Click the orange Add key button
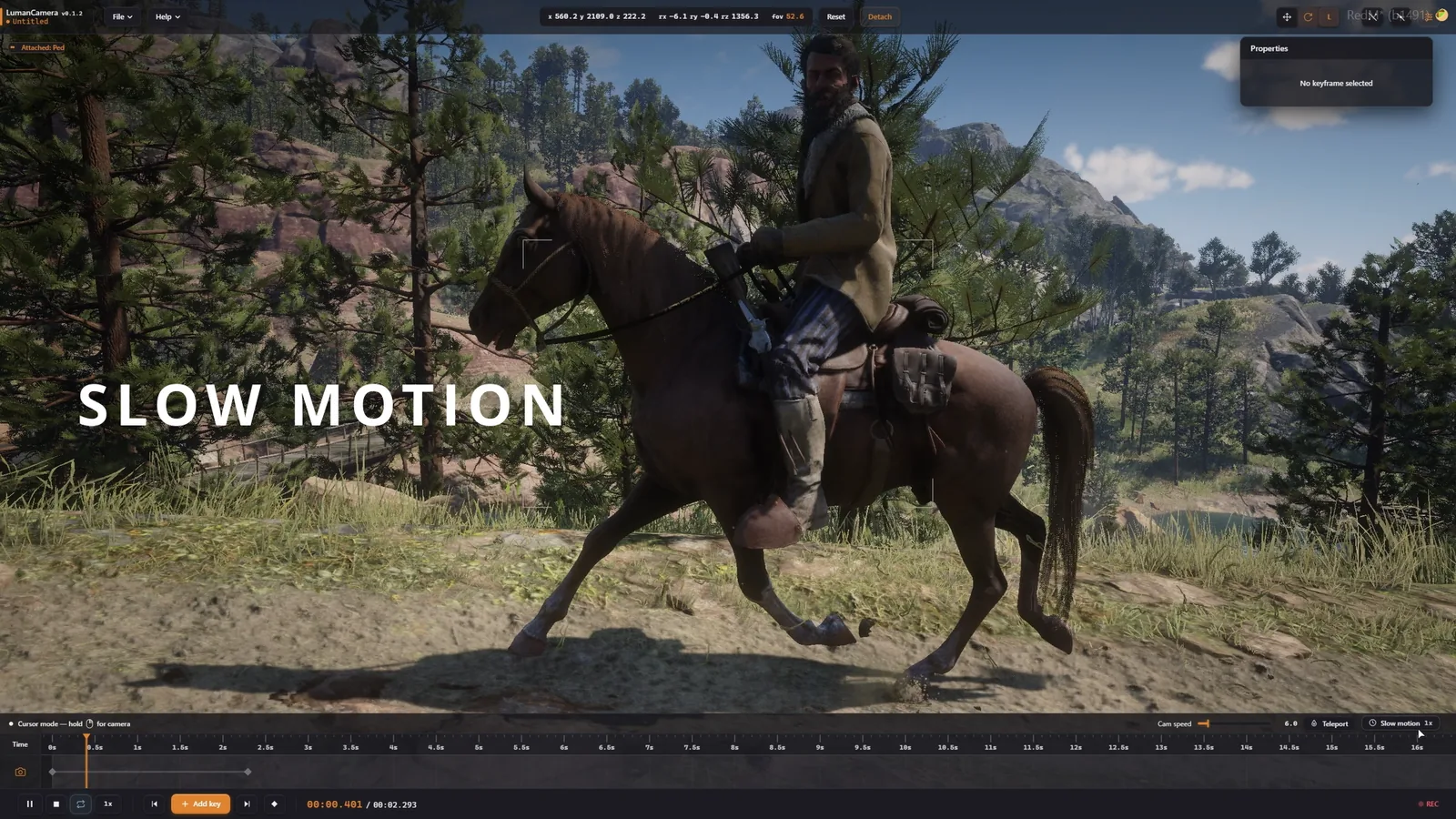The width and height of the screenshot is (1456, 819). [x=201, y=804]
